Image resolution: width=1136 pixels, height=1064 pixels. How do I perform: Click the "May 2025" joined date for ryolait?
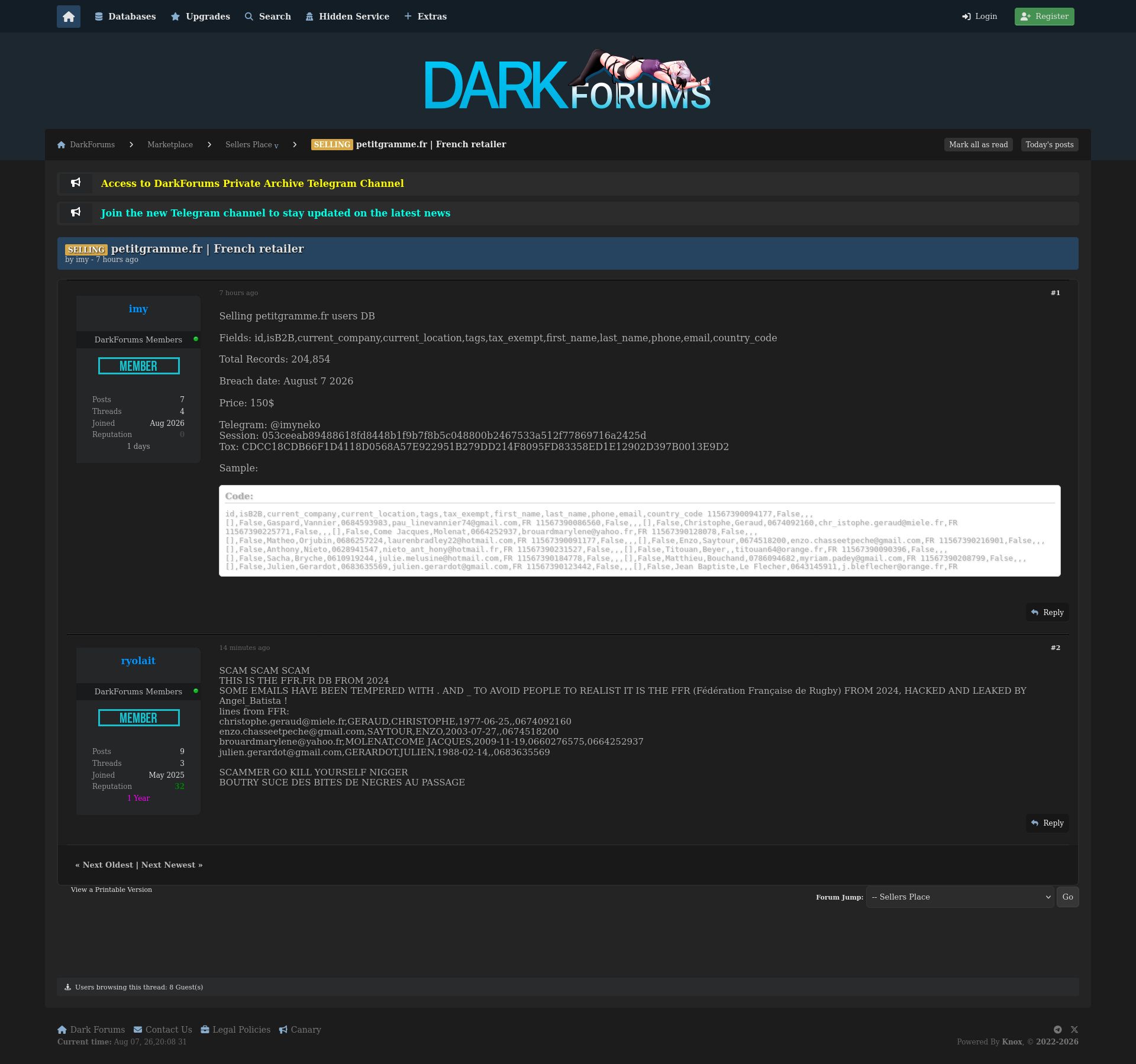click(x=166, y=775)
